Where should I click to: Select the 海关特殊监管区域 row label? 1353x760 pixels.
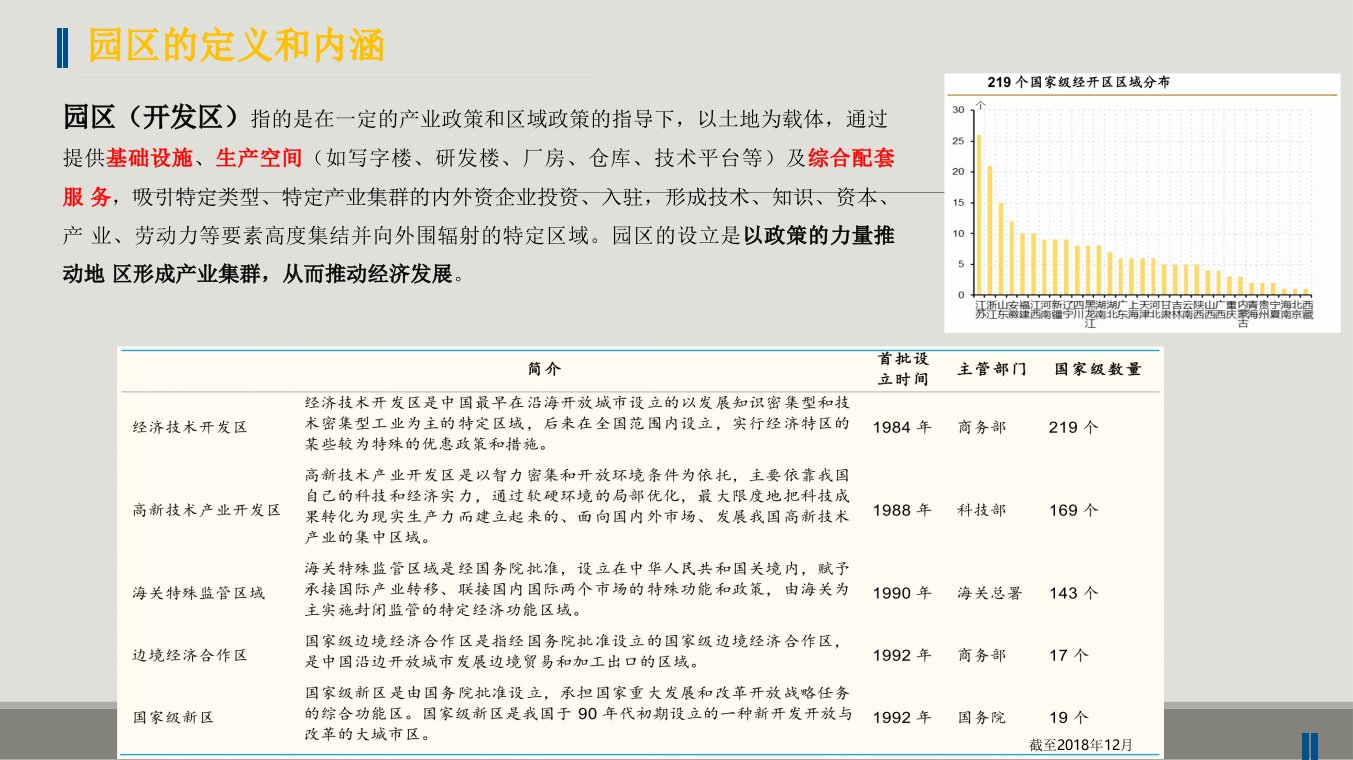[x=199, y=593]
